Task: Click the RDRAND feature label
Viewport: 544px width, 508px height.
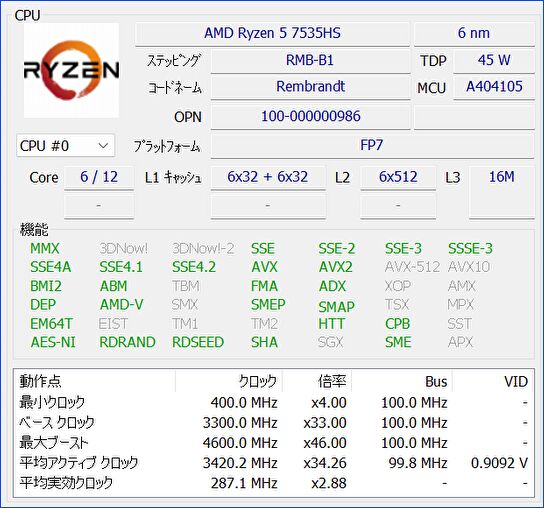Action: 127,342
